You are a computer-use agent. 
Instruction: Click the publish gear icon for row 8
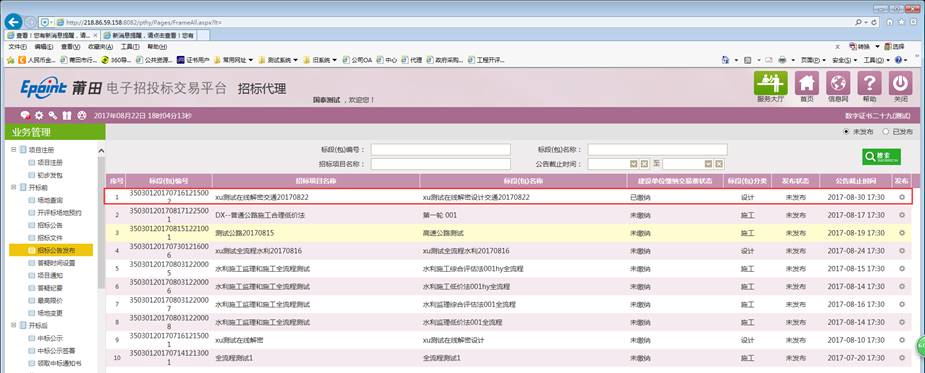[901, 322]
